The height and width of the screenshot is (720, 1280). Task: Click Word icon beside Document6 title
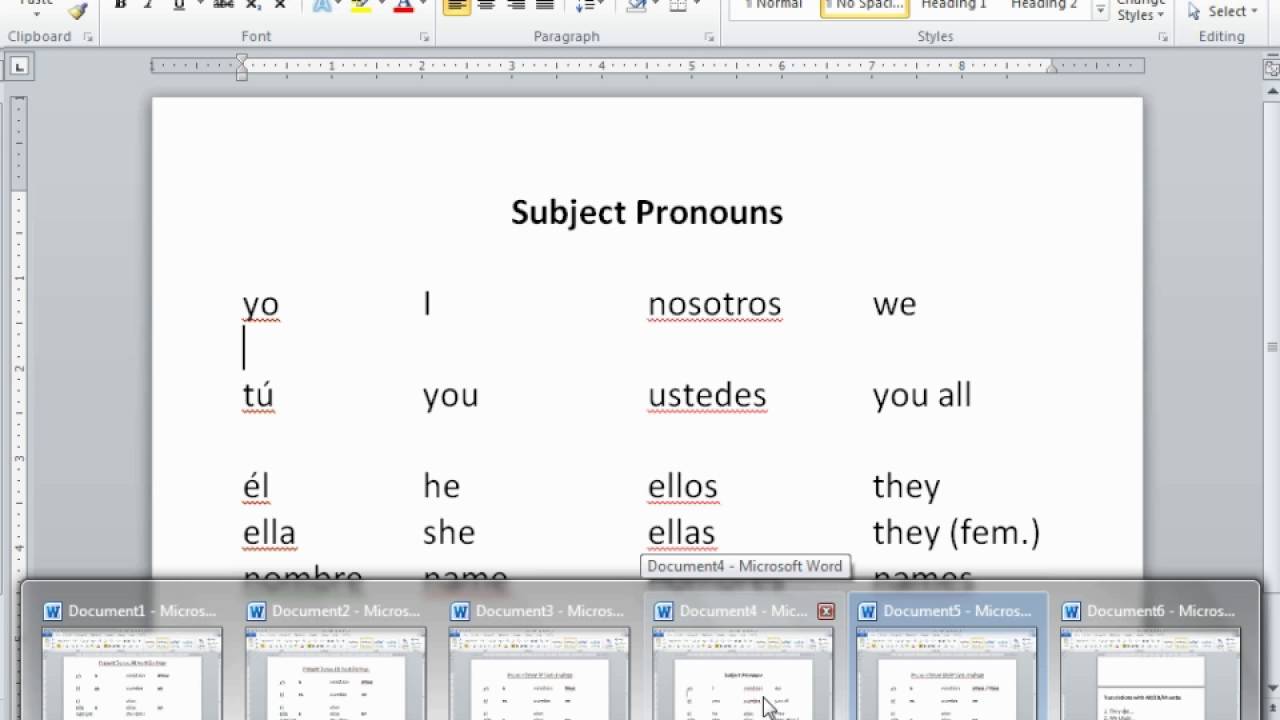tap(1071, 611)
